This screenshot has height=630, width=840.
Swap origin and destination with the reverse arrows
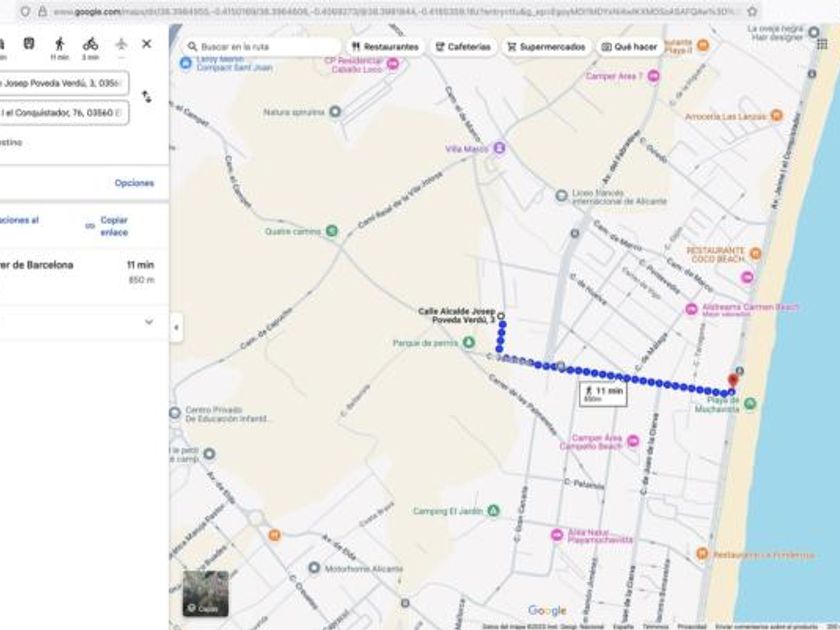tap(146, 96)
